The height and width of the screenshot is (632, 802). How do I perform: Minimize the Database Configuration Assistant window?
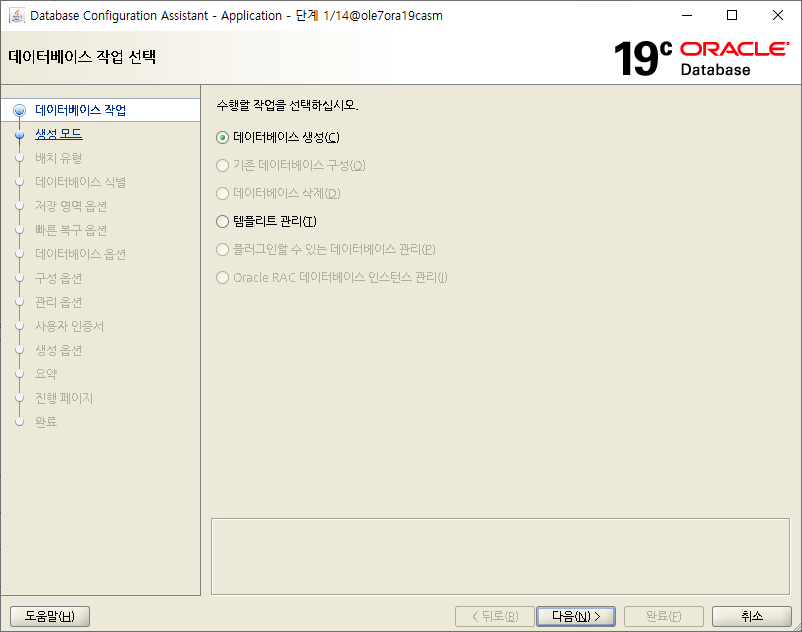tap(687, 15)
